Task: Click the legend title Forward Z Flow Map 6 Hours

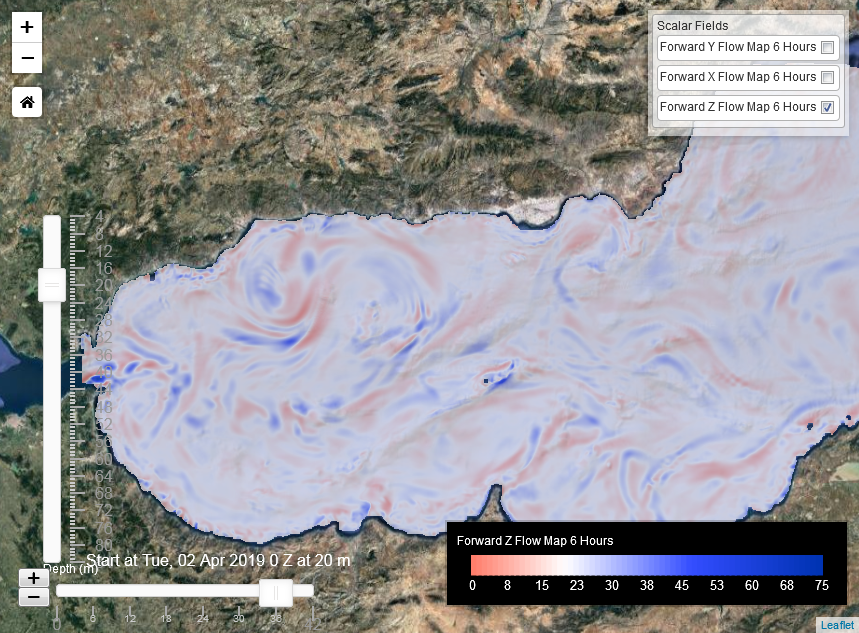Action: coord(535,541)
